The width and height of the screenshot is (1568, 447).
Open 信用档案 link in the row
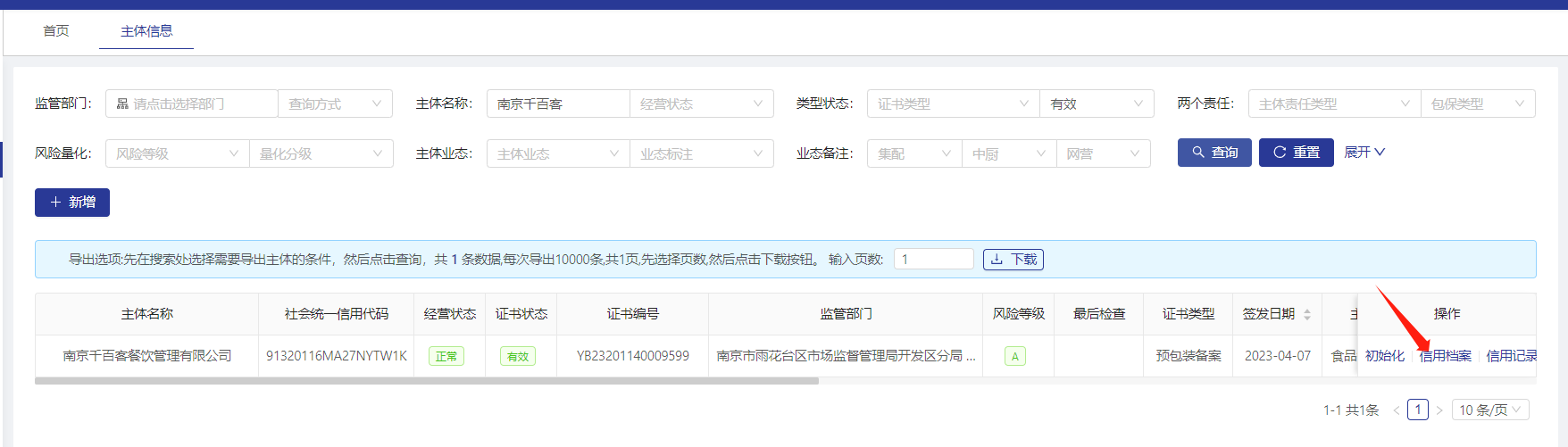coord(1446,356)
